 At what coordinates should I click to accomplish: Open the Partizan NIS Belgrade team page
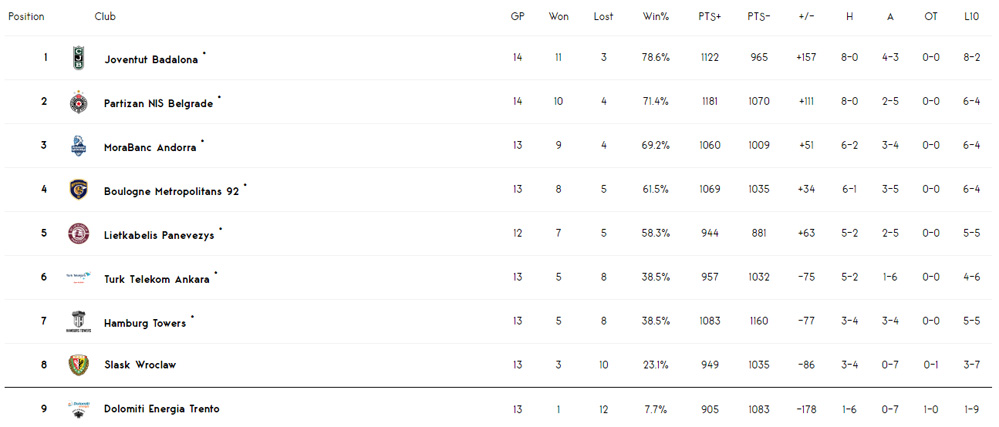(x=159, y=103)
